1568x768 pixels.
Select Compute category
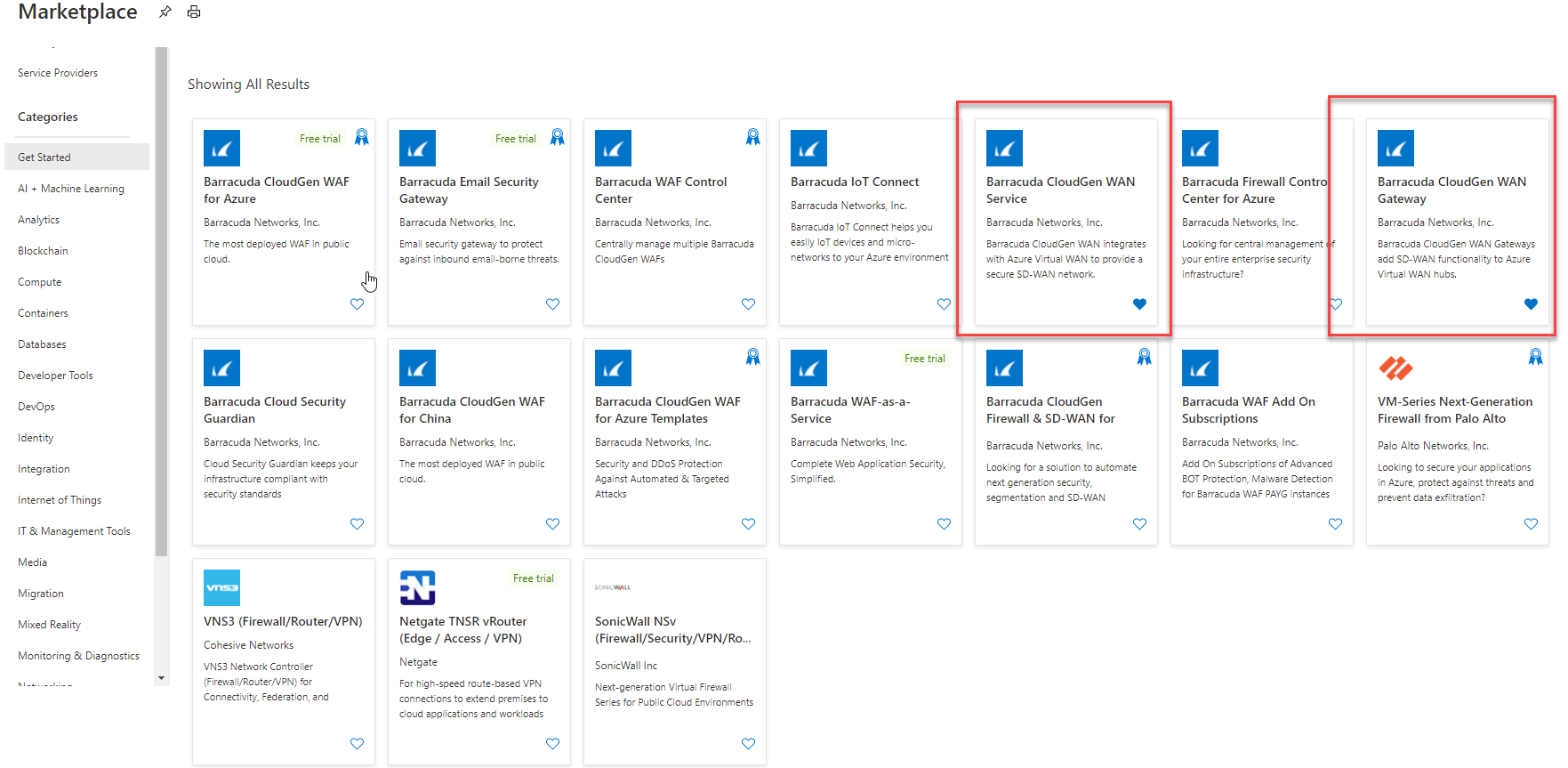click(x=40, y=282)
